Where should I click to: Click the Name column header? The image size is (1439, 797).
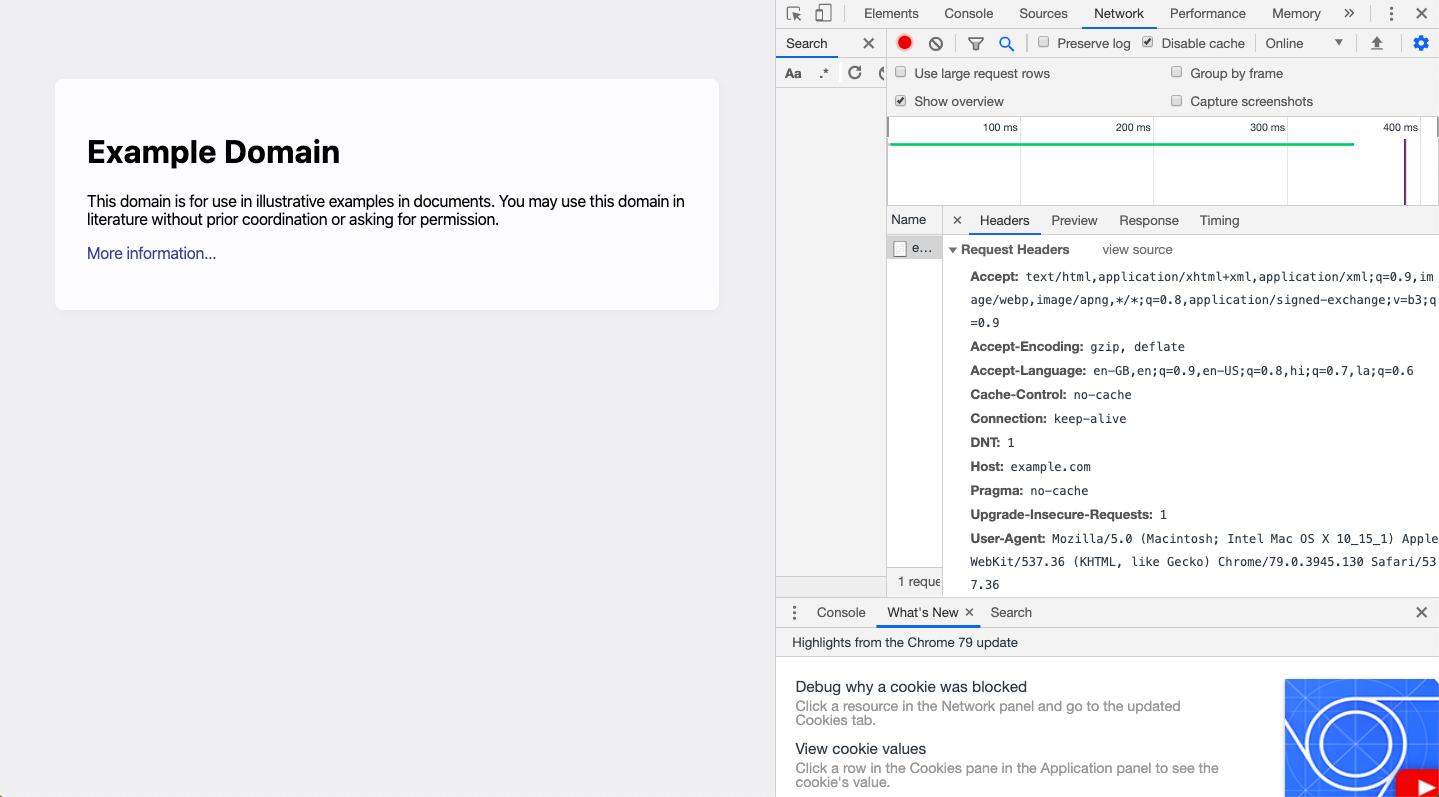tap(914, 220)
